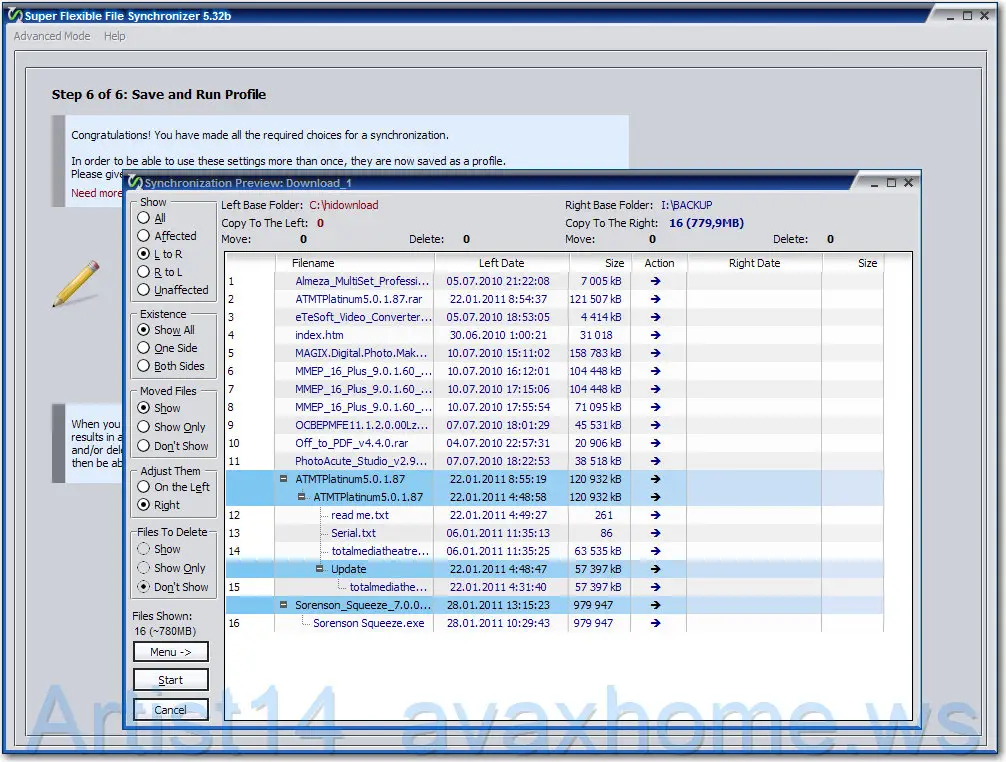Click the Action column header
This screenshot has width=1006, height=762.
click(659, 263)
